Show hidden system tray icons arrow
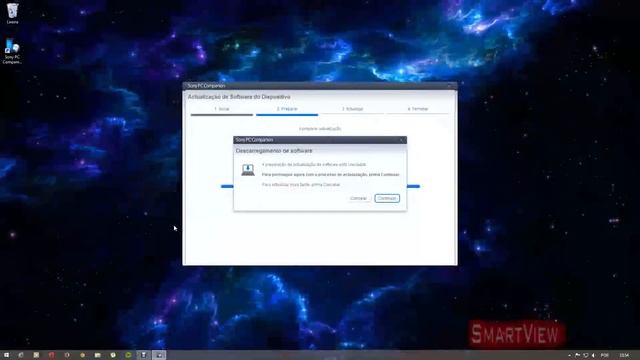 [x=570, y=356]
